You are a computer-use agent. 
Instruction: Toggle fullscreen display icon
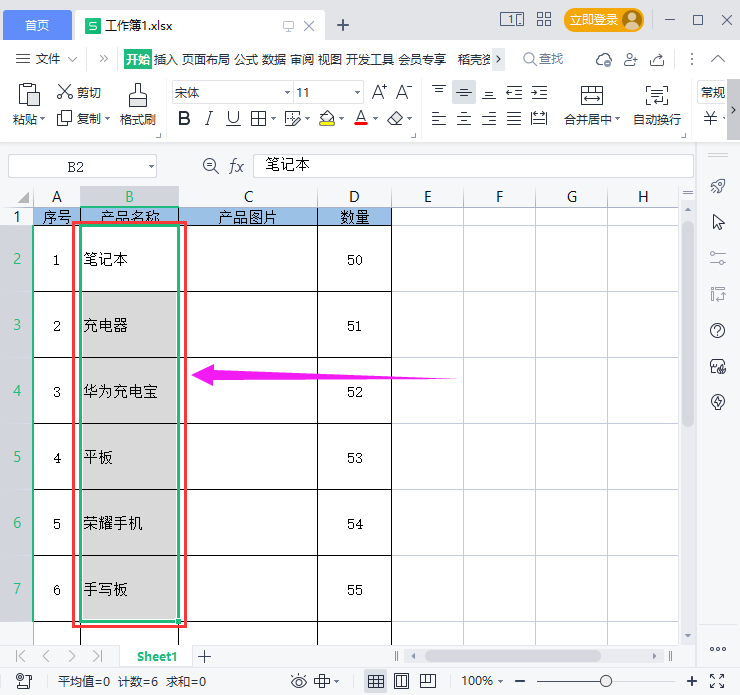[x=717, y=681]
